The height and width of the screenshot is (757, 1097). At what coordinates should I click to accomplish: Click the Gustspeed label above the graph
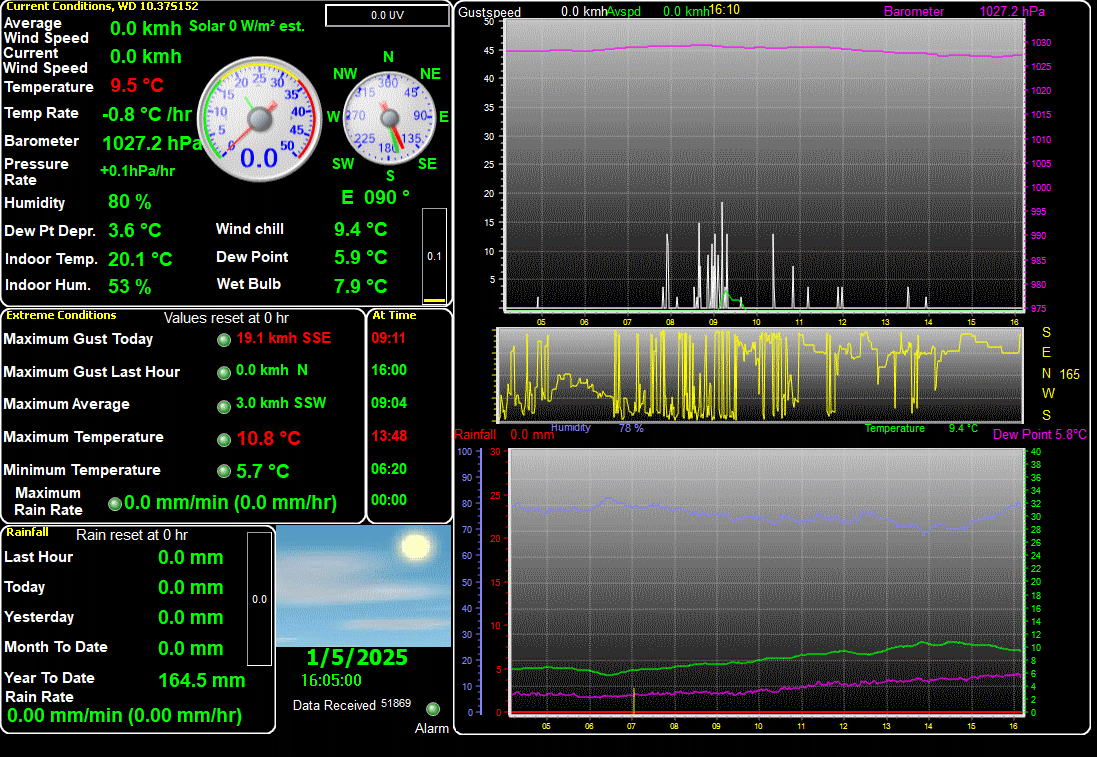pos(490,12)
